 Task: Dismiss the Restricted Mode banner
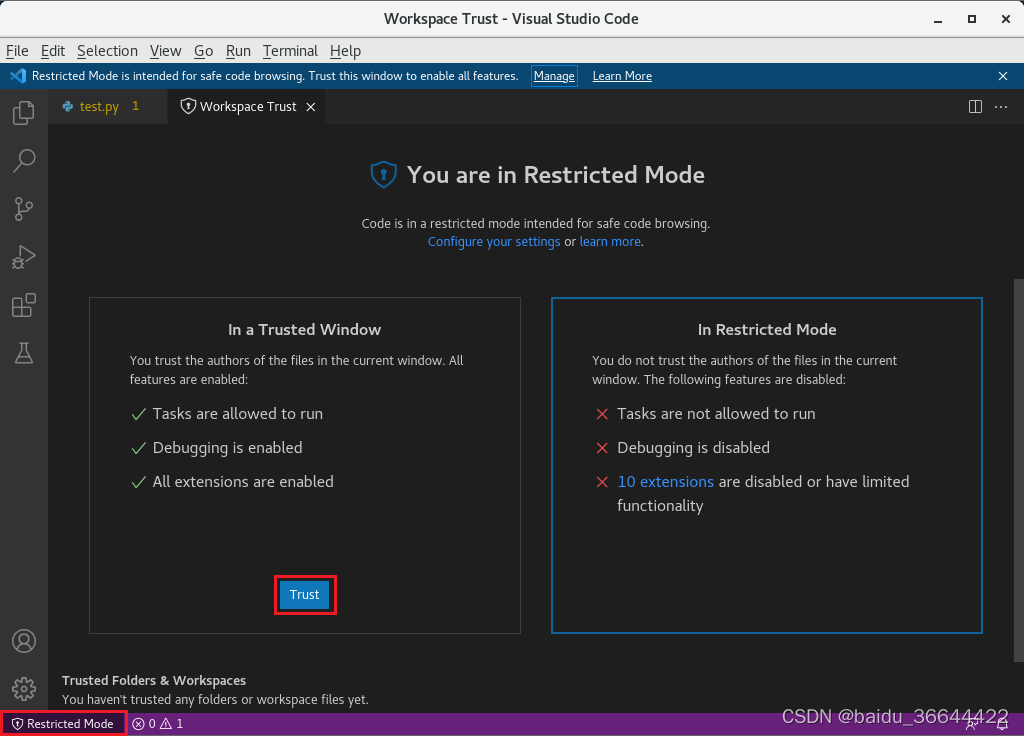[1003, 76]
